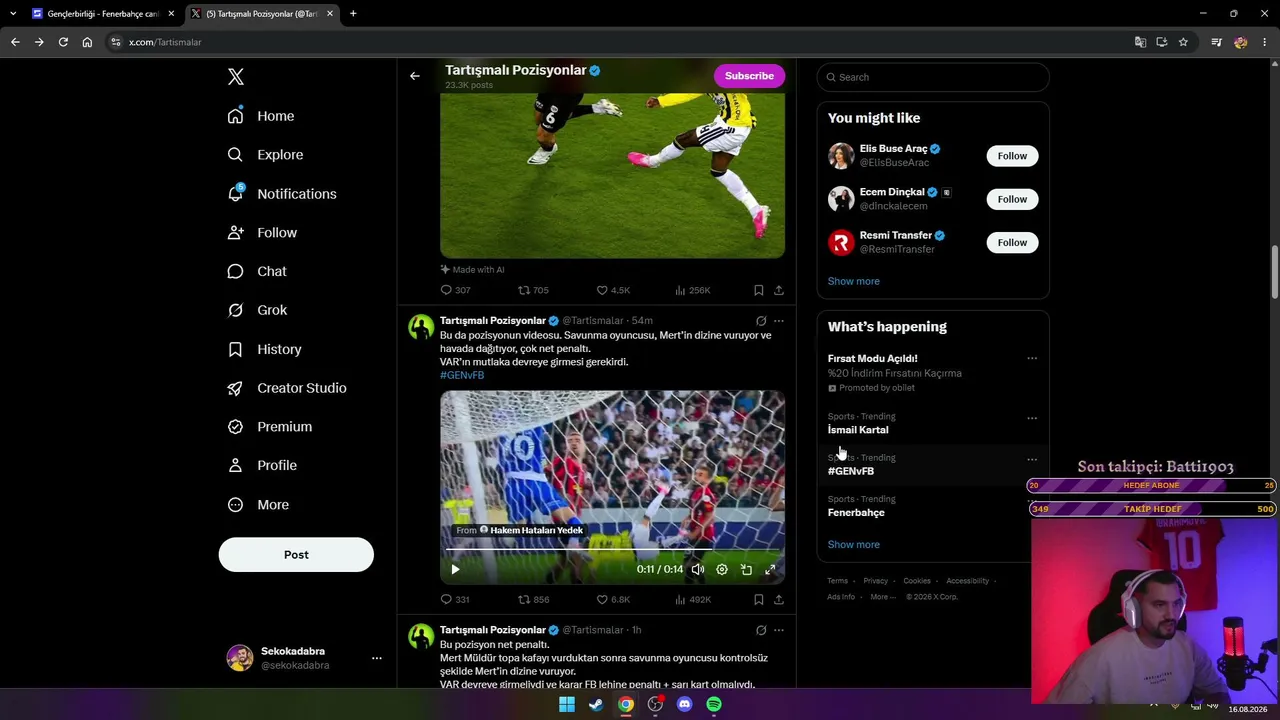
Task: Open Premium from the sidebar
Action: coord(270,427)
